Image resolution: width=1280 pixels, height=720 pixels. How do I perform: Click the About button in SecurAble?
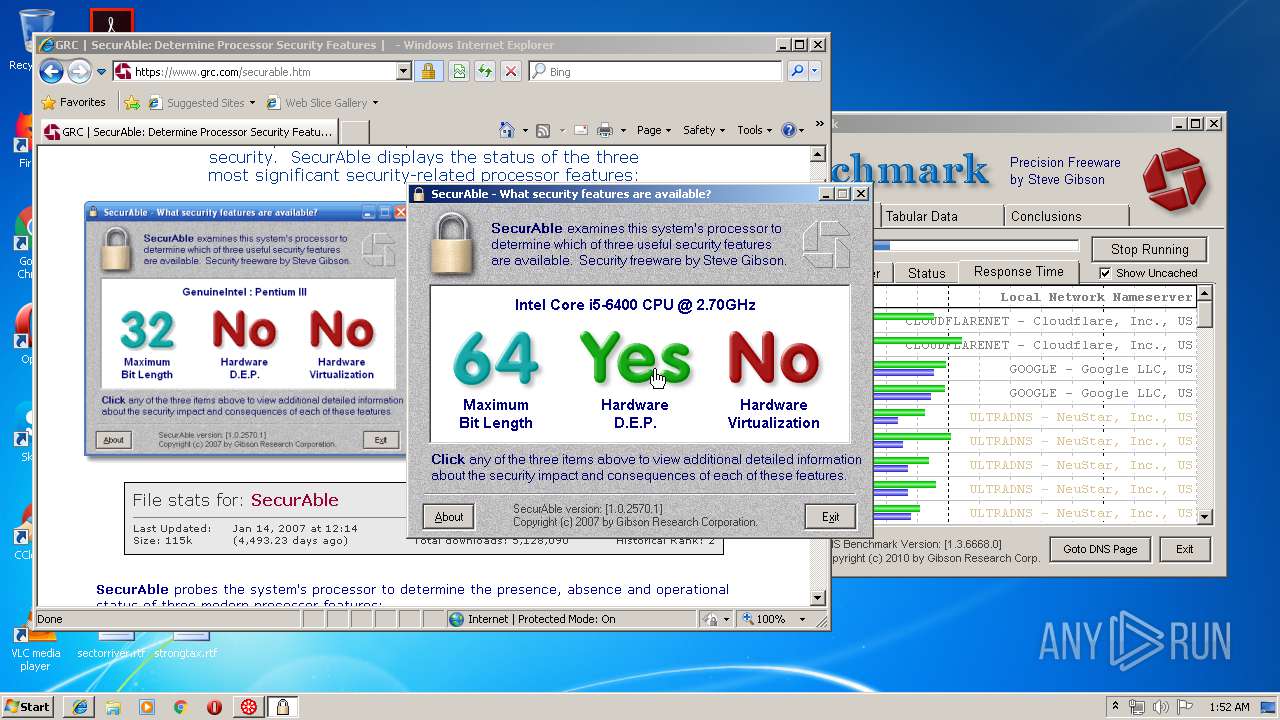point(448,517)
